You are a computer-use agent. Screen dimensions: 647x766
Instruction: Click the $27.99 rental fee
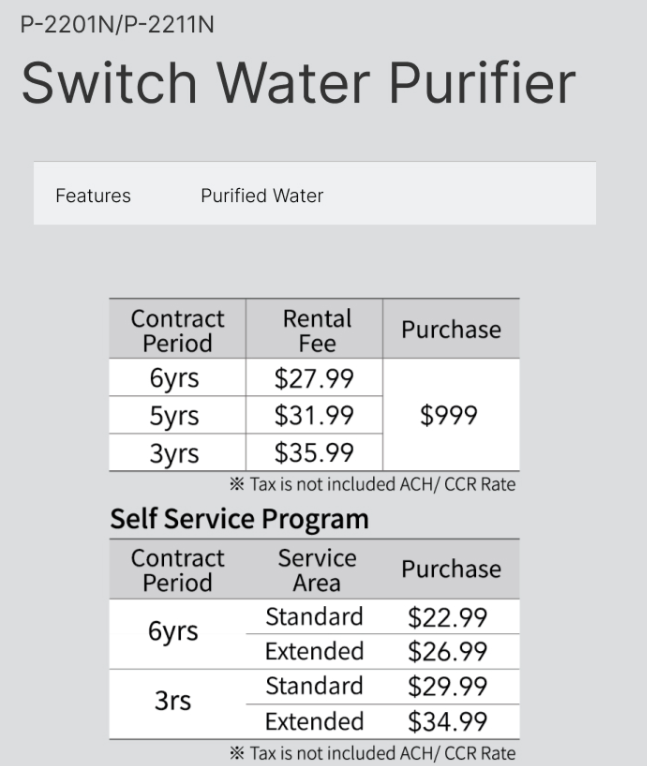314,378
